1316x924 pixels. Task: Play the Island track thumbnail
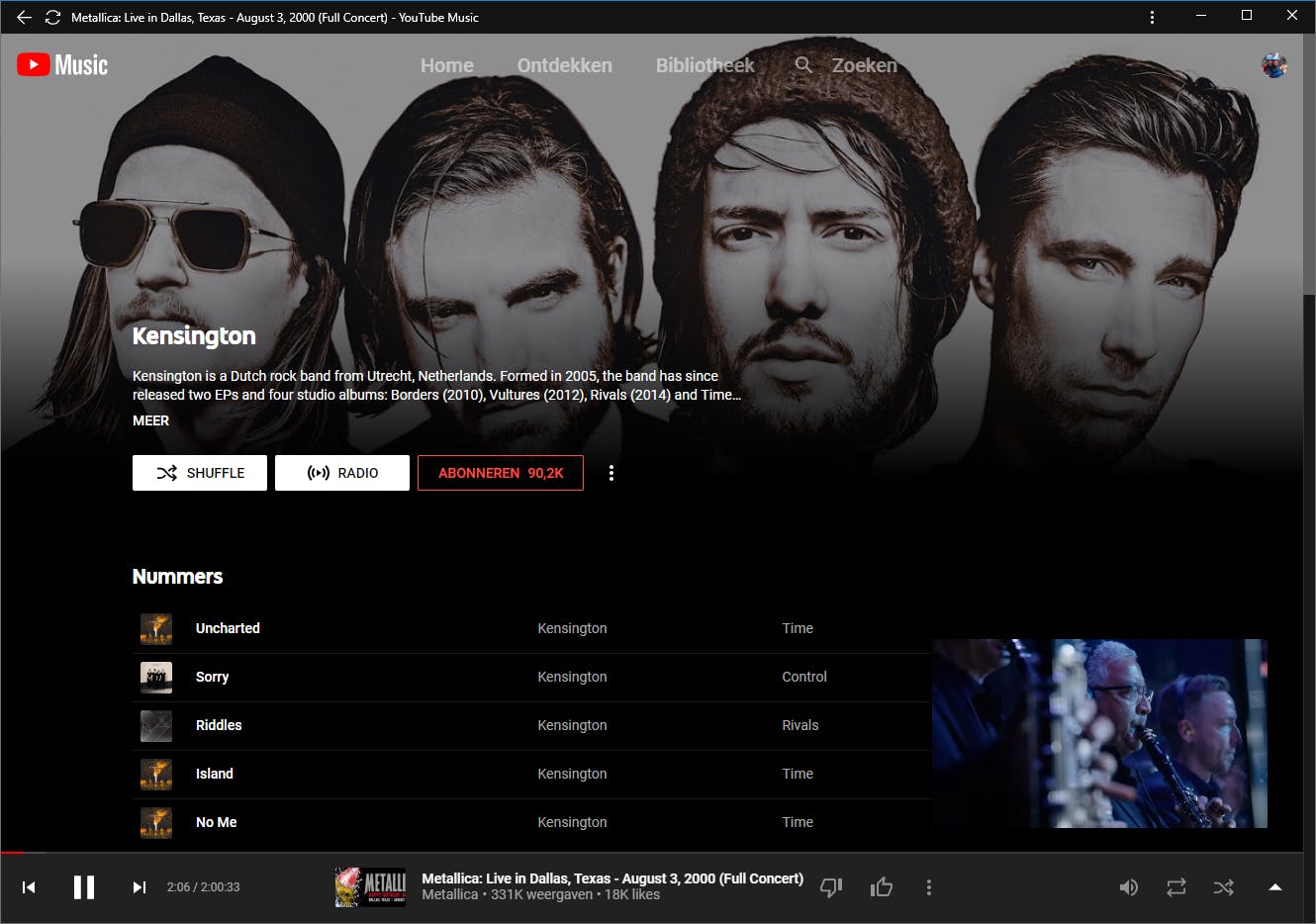(x=156, y=774)
